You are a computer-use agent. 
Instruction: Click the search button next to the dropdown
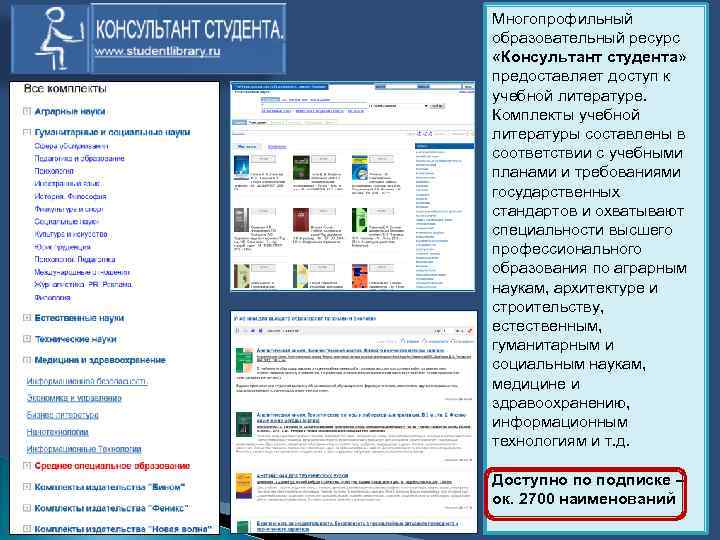[x=437, y=106]
